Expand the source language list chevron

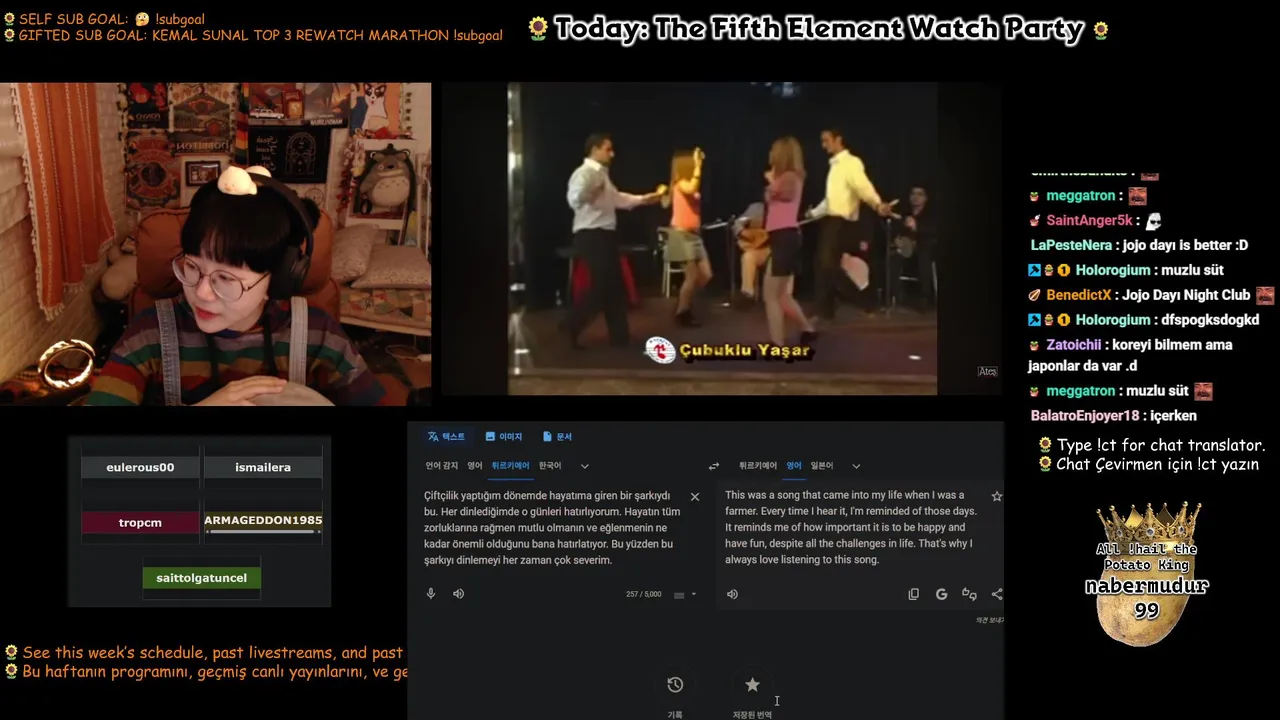click(x=585, y=466)
